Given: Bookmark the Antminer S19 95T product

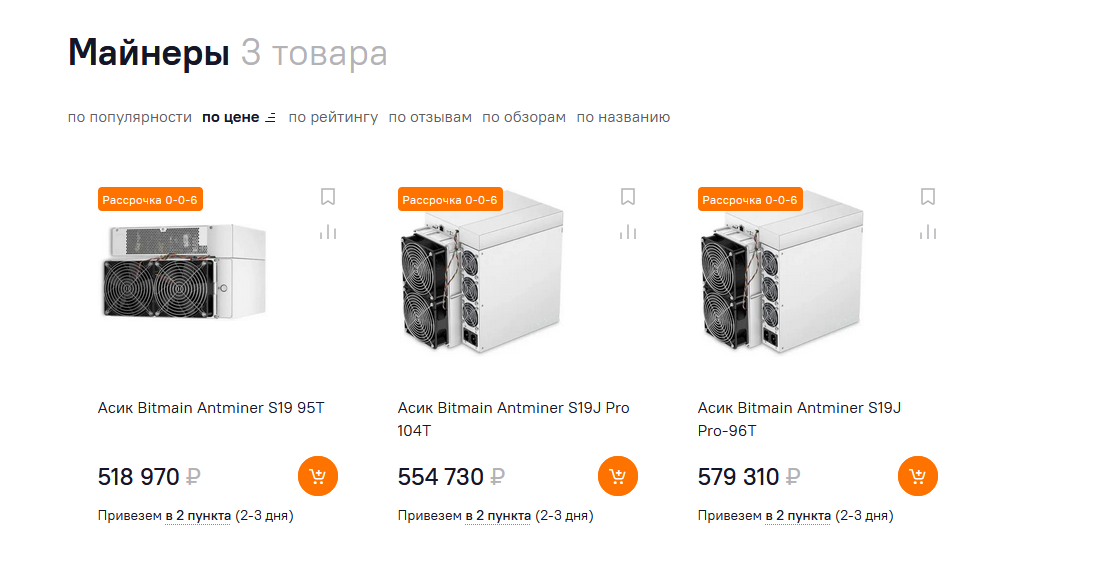Looking at the screenshot, I should [328, 197].
